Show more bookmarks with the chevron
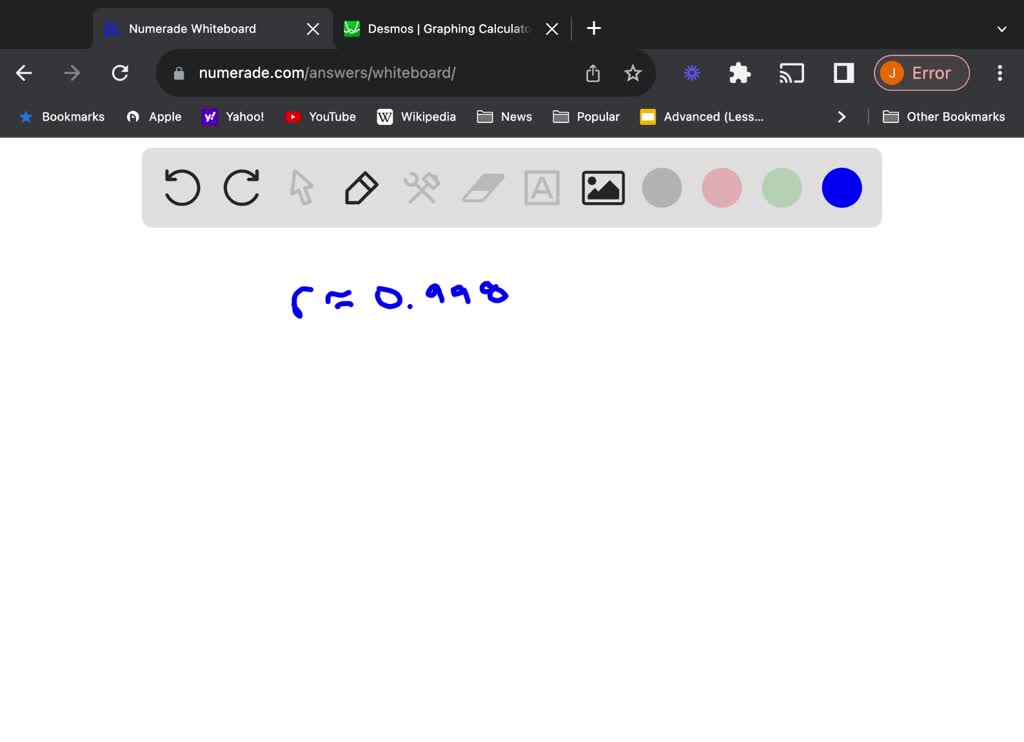Viewport: 1024px width, 742px height. (841, 117)
